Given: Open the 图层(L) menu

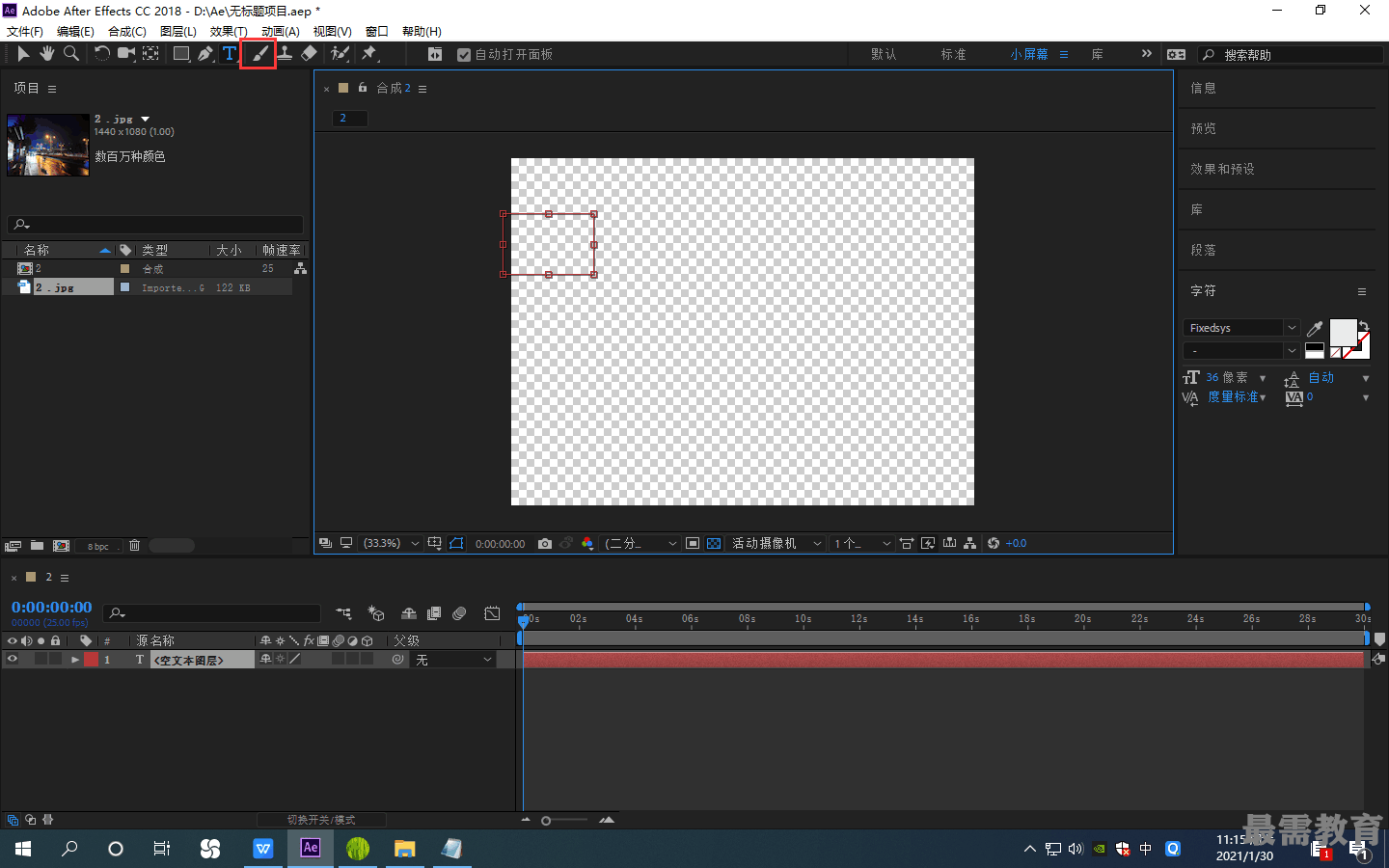Looking at the screenshot, I should pyautogui.click(x=178, y=32).
